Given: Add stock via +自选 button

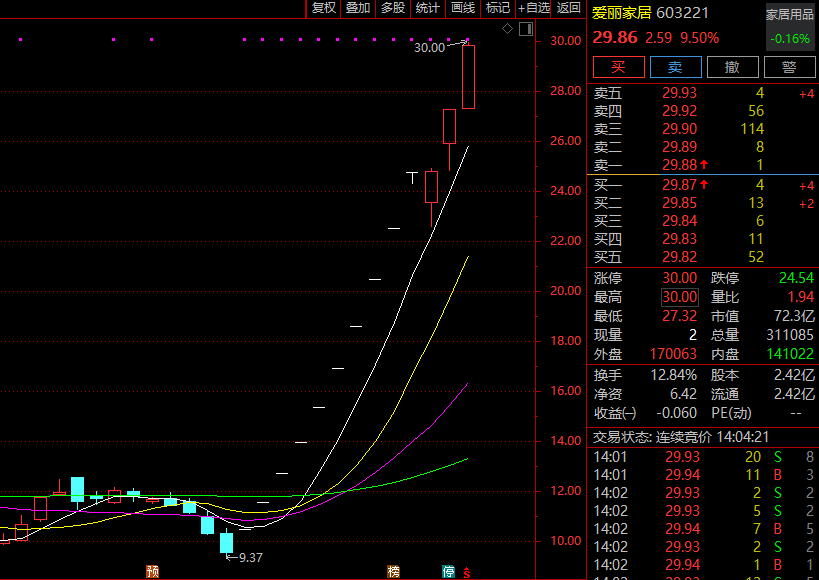Looking at the screenshot, I should (x=534, y=8).
